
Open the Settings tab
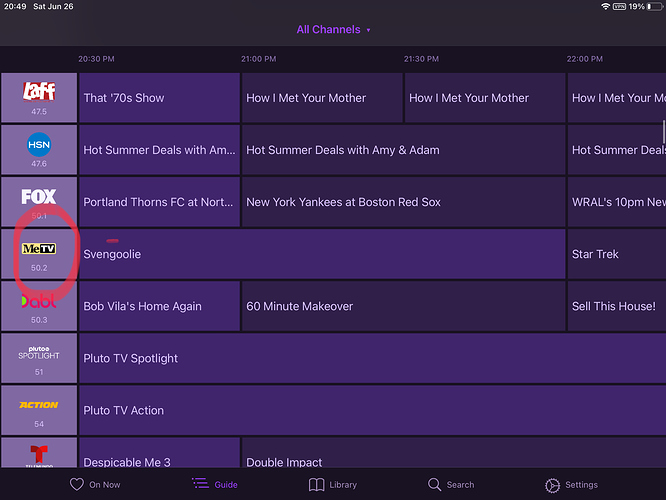[571, 484]
